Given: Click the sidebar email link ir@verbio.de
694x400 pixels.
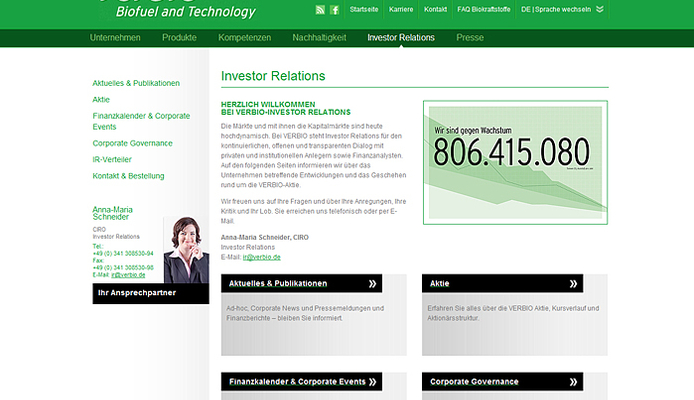Looking at the screenshot, I should (128, 275).
